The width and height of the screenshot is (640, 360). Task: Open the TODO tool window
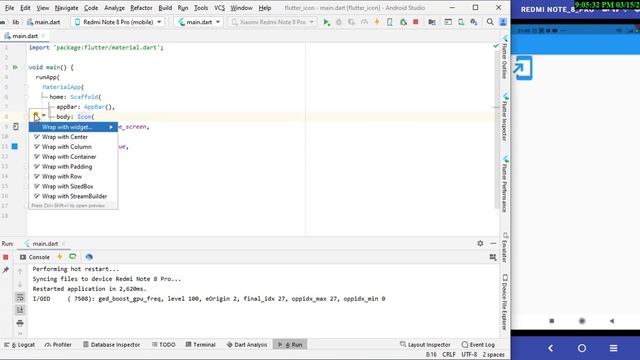click(x=164, y=344)
